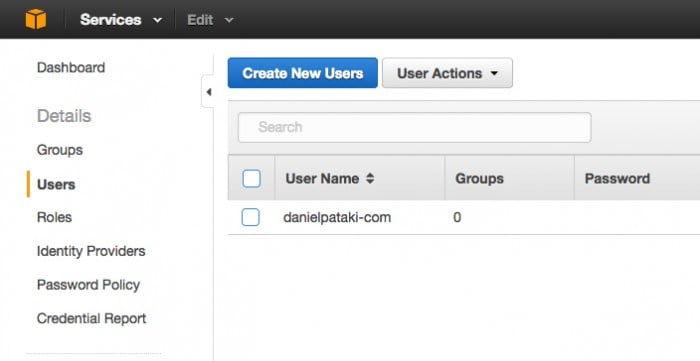Viewport: 700px width, 361px height.
Task: Open the Edit dropdown menu
Action: click(x=210, y=20)
